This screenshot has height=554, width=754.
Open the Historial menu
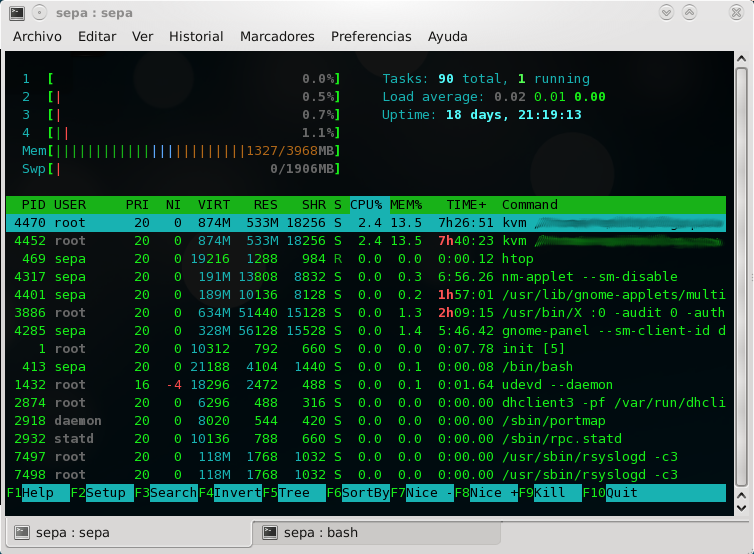tap(196, 37)
